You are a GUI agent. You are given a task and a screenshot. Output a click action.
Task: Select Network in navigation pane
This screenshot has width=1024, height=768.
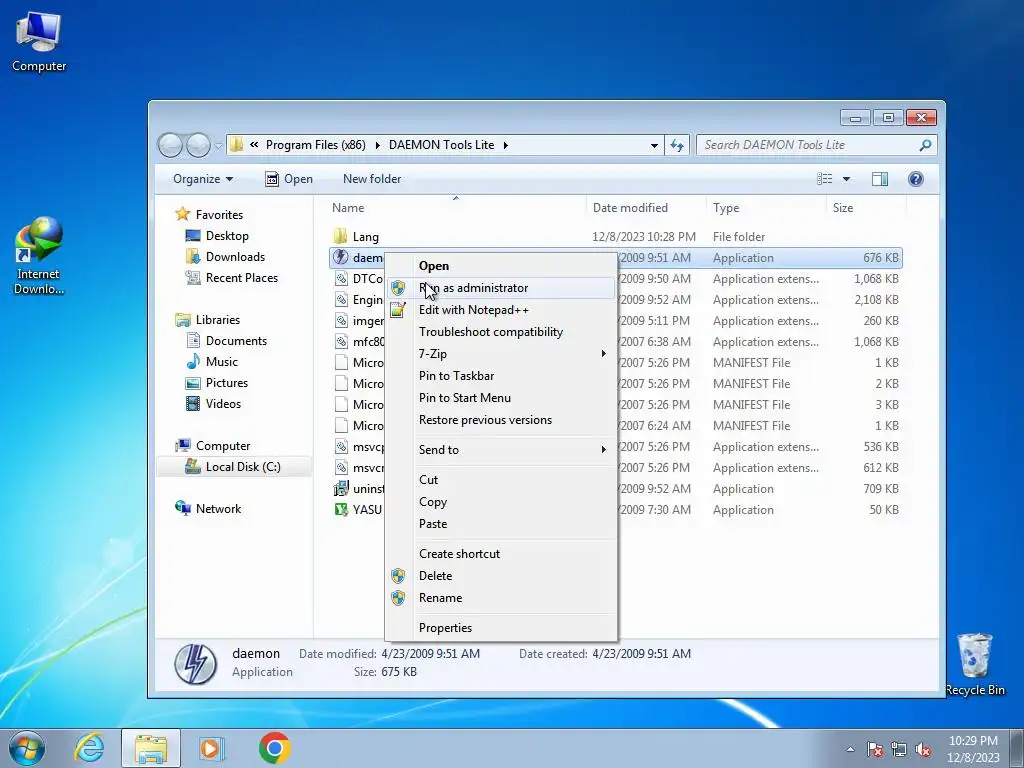click(208, 509)
